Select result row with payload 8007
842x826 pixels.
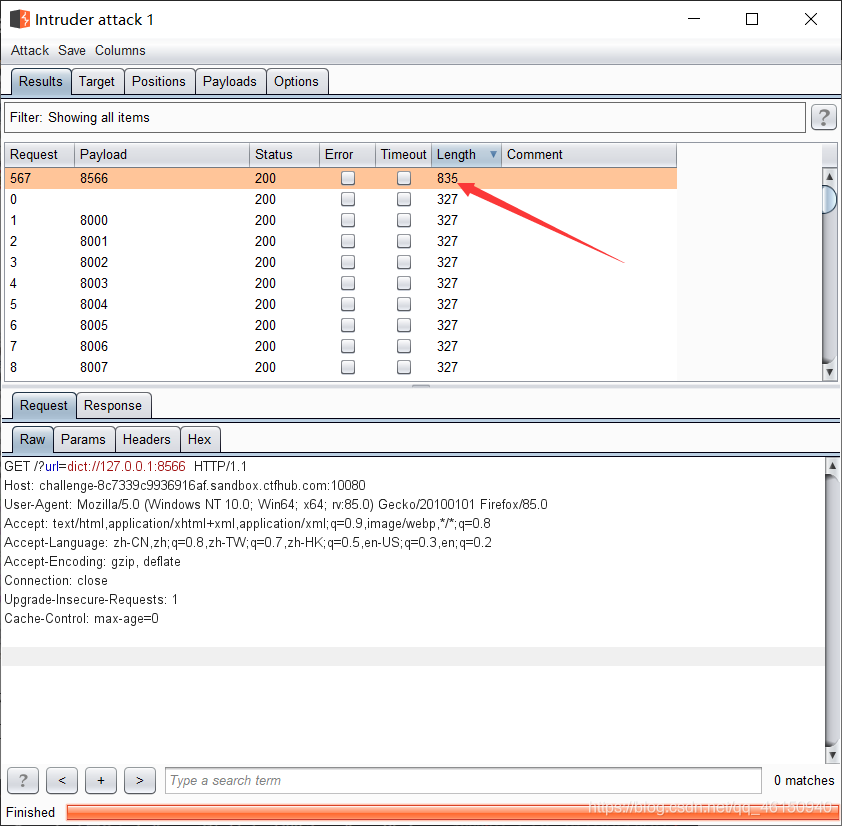coord(340,367)
